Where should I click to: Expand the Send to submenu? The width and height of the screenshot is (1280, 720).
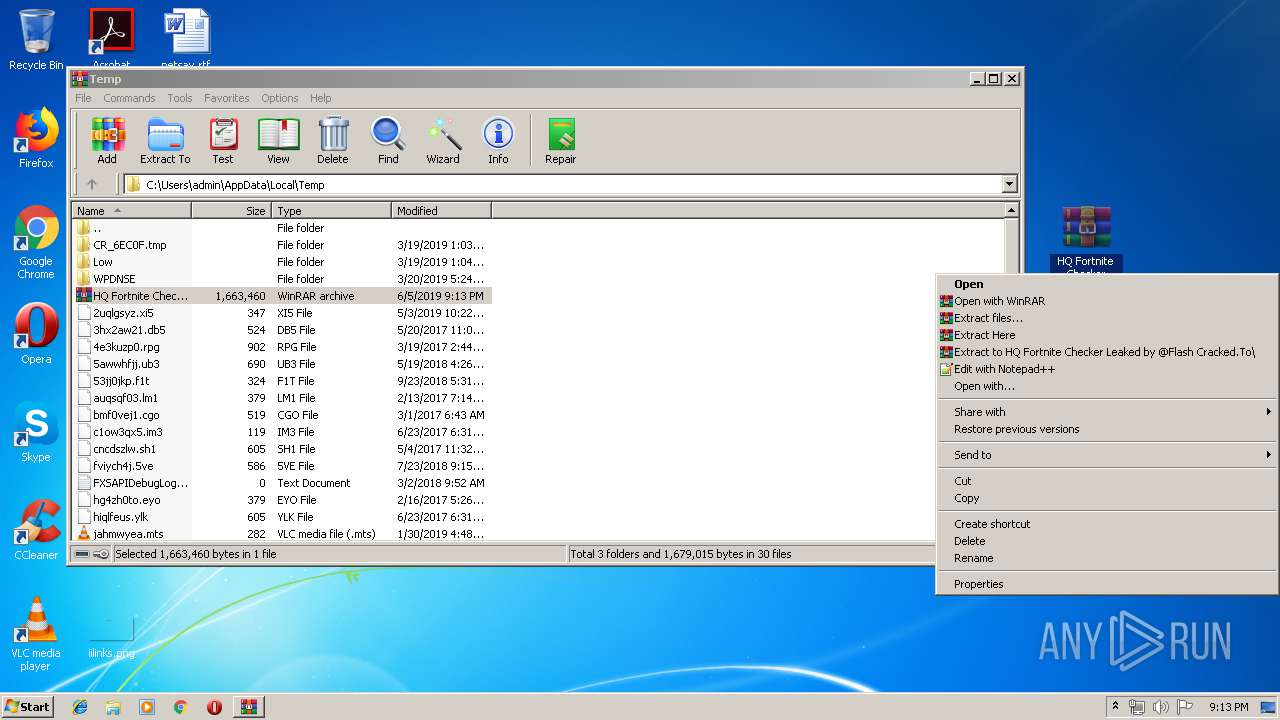pyautogui.click(x=1108, y=455)
